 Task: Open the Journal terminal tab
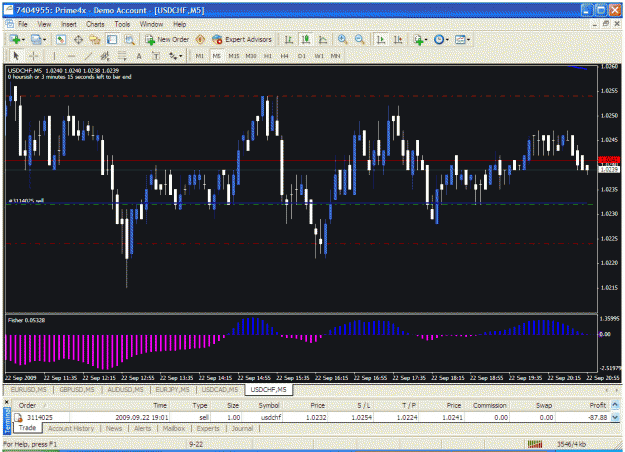(x=242, y=428)
